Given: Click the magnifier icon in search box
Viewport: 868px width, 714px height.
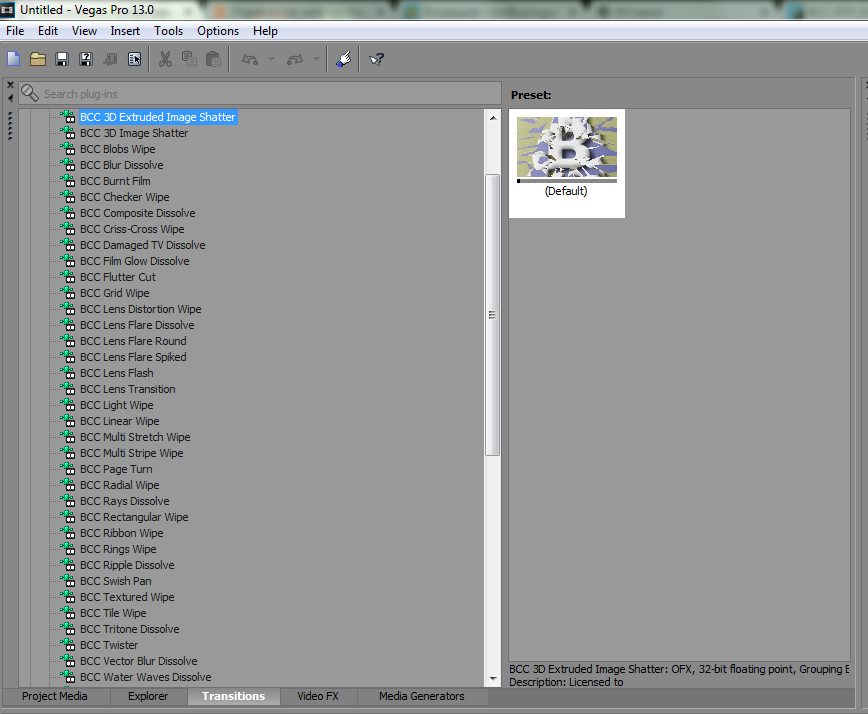Looking at the screenshot, I should click(29, 94).
